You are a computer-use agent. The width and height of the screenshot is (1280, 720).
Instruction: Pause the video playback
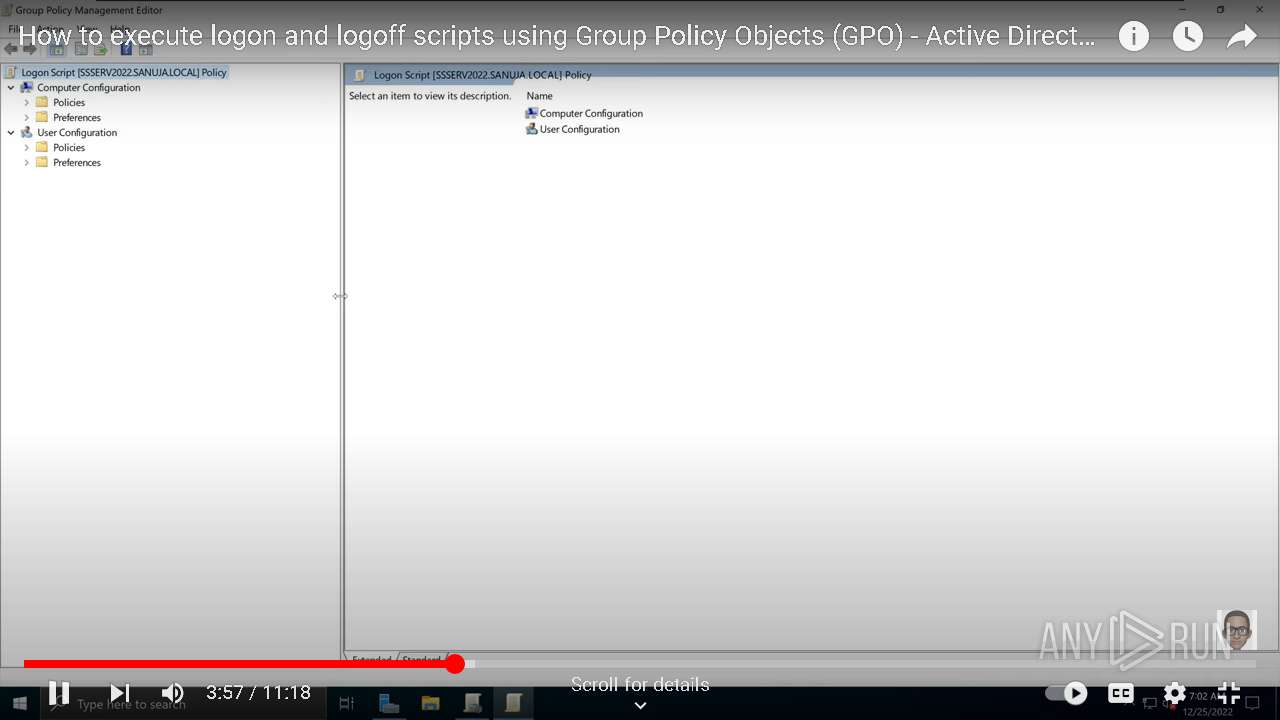(59, 692)
